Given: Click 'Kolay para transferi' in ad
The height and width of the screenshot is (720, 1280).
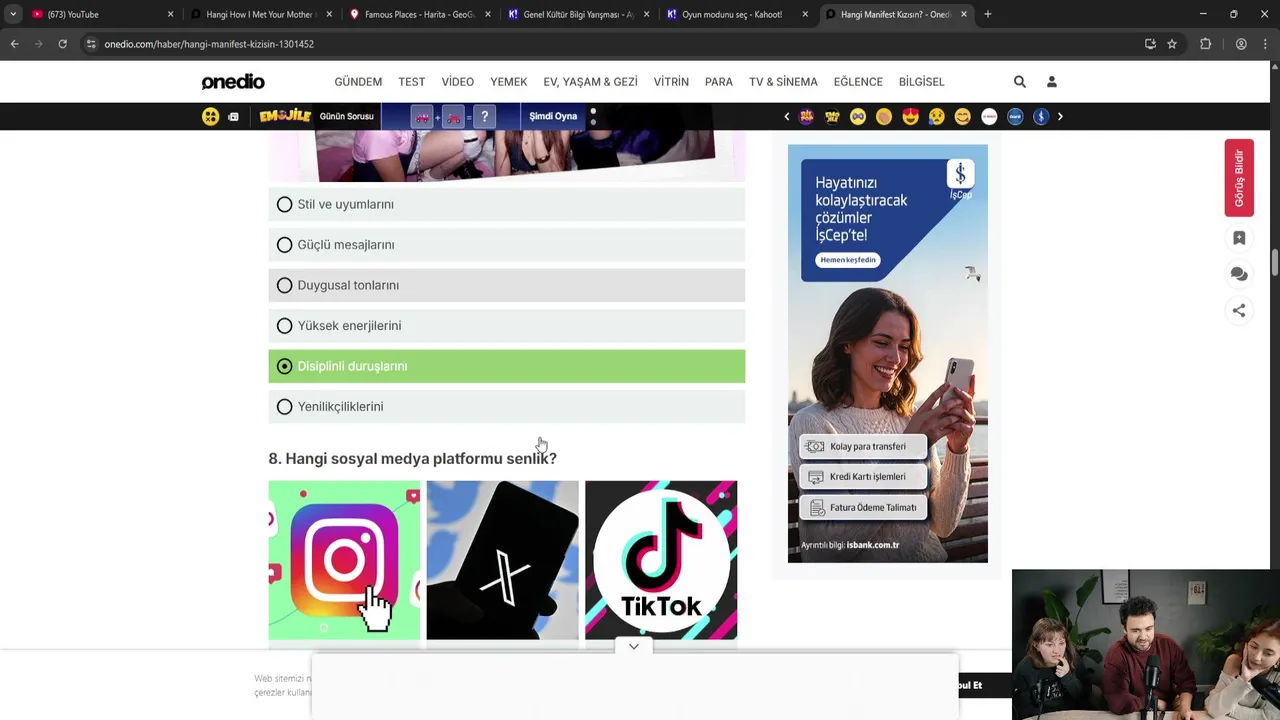Looking at the screenshot, I should (863, 447).
